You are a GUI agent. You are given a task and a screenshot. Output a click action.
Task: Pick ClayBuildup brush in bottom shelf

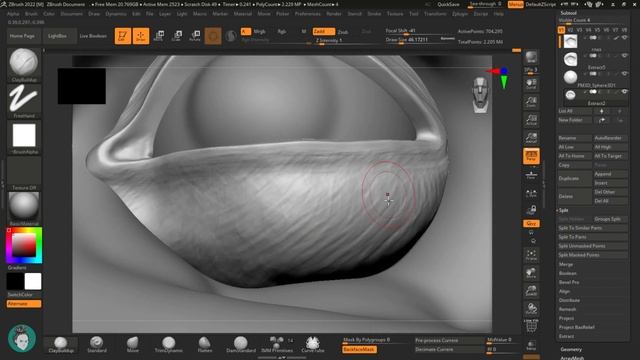[61, 345]
